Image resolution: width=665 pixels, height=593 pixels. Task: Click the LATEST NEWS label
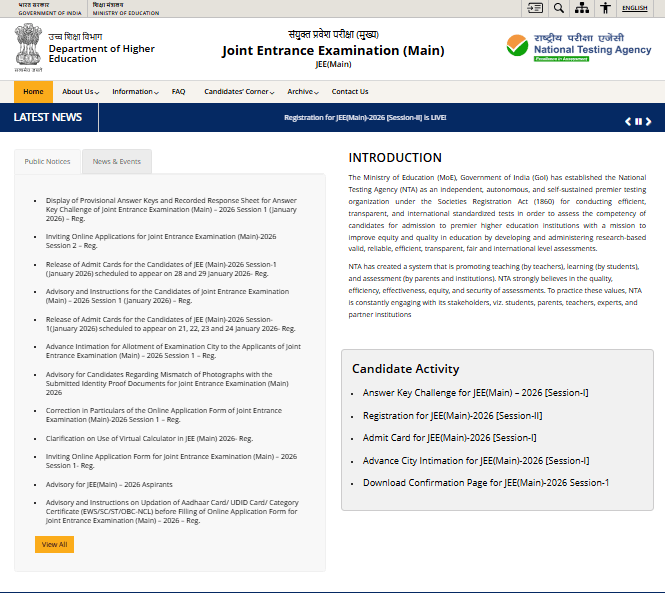(x=48, y=117)
